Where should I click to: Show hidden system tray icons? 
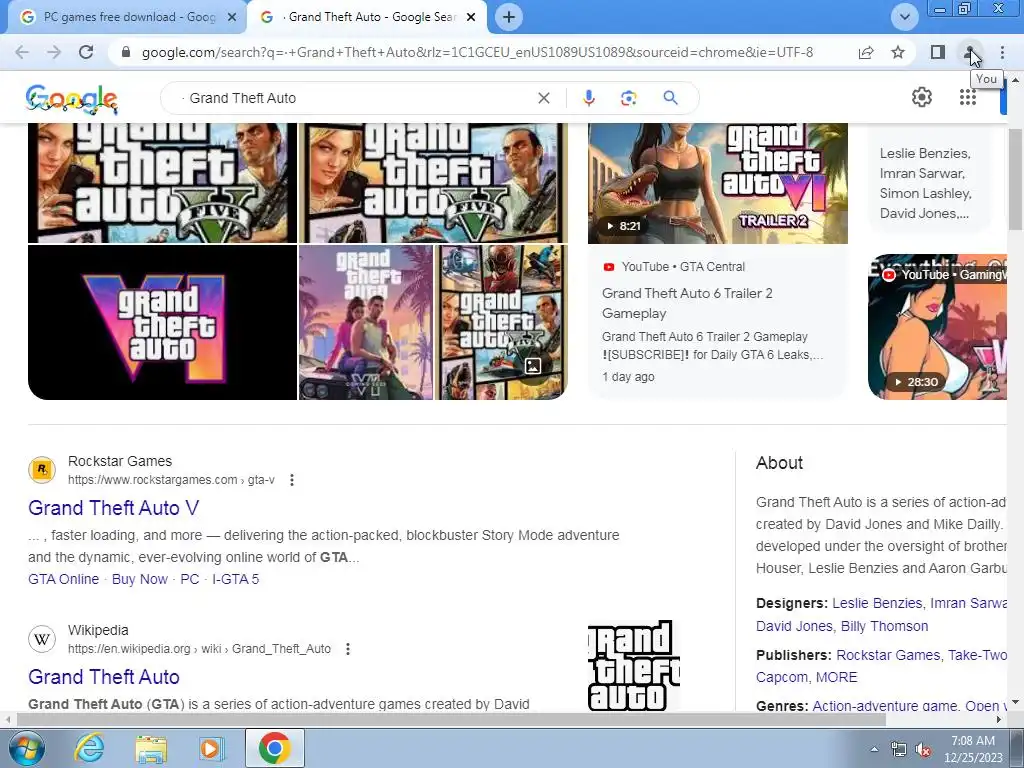click(874, 750)
